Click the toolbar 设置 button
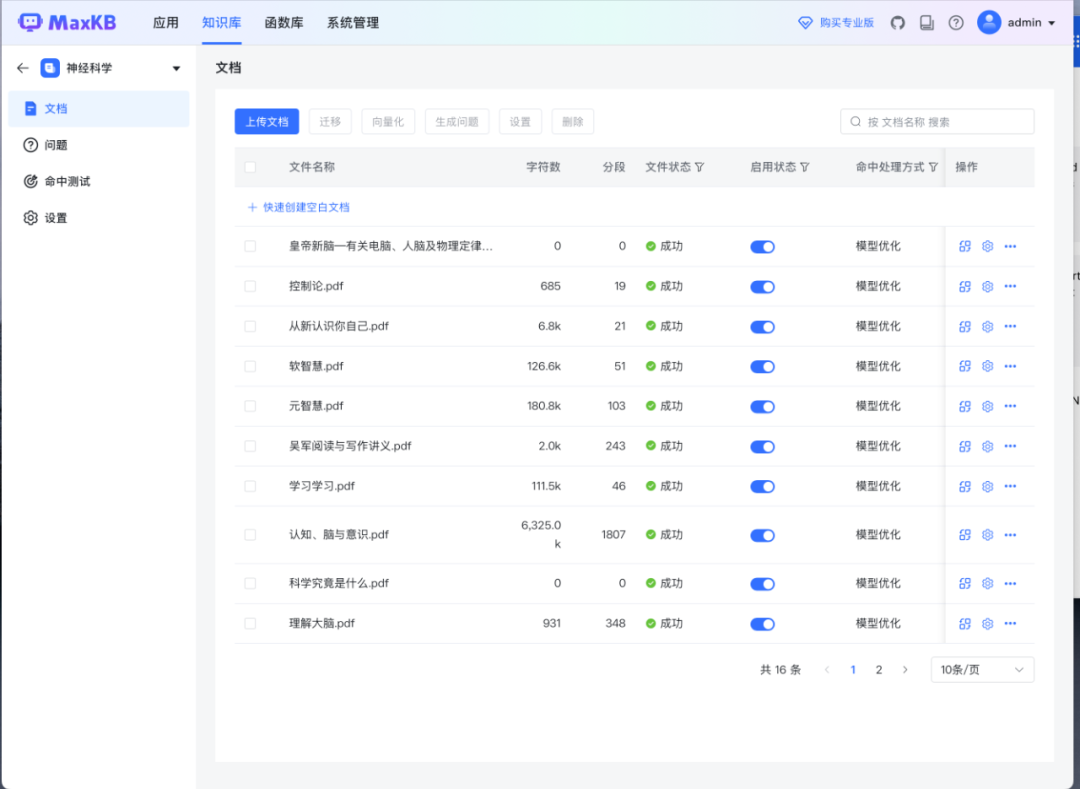The width and height of the screenshot is (1080, 789). [x=520, y=122]
